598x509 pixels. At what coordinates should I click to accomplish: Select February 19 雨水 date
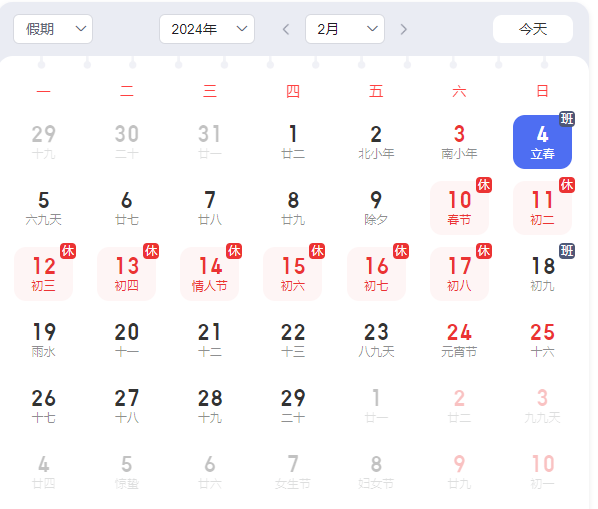click(x=43, y=340)
